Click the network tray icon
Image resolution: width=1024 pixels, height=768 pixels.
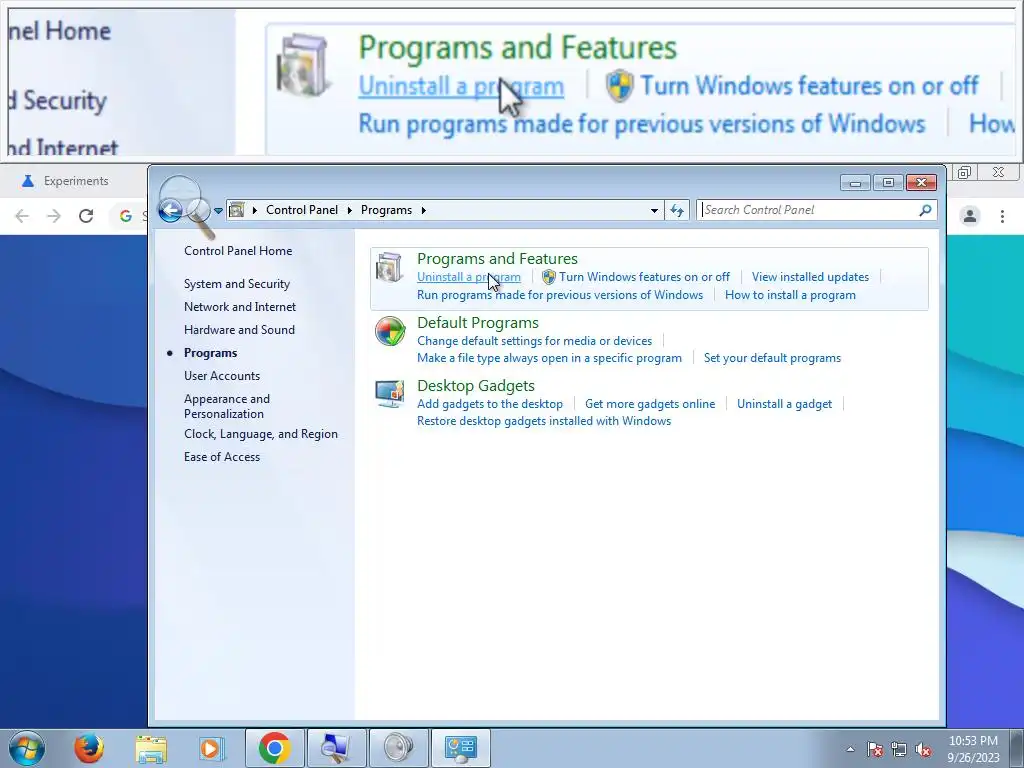899,749
